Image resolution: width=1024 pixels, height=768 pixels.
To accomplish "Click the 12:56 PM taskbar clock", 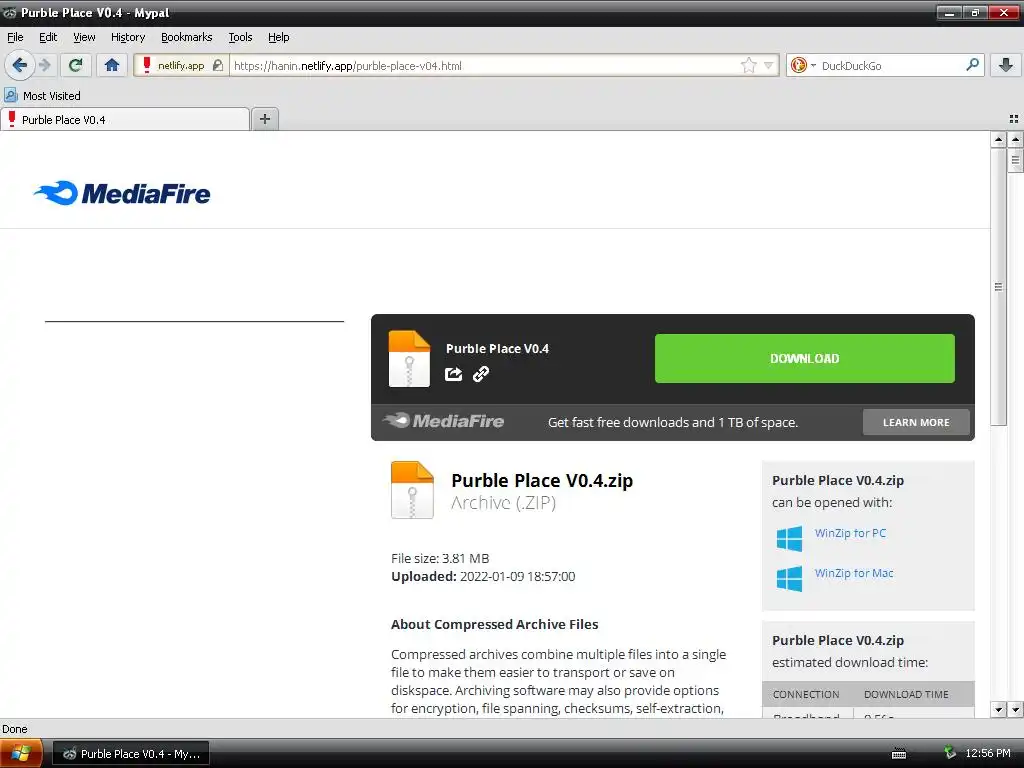I will point(987,753).
